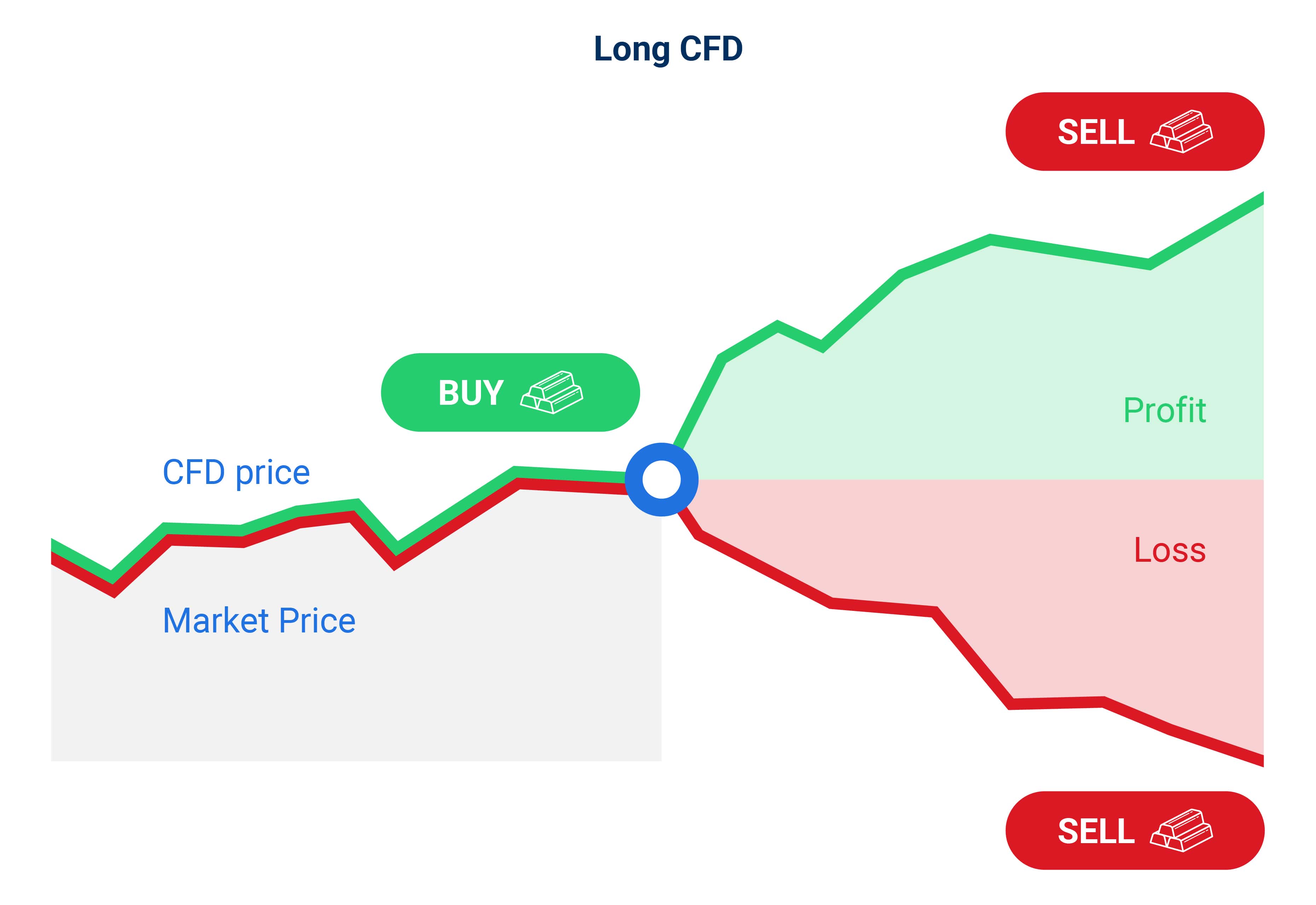
Task: Click gold bars icon in SELL button below Loss
Action: 1182,830
